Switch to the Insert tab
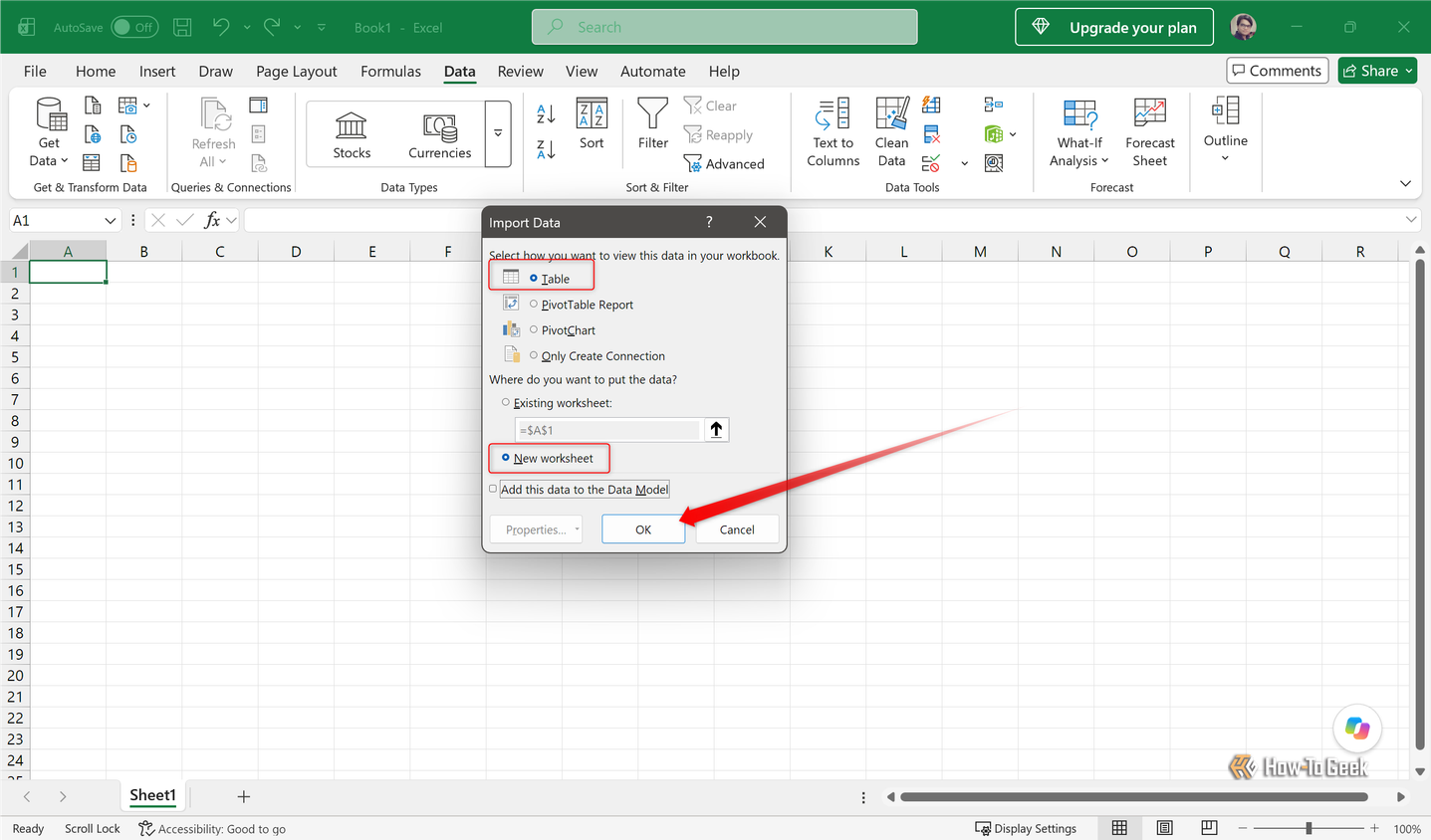The width and height of the screenshot is (1431, 840). [157, 72]
